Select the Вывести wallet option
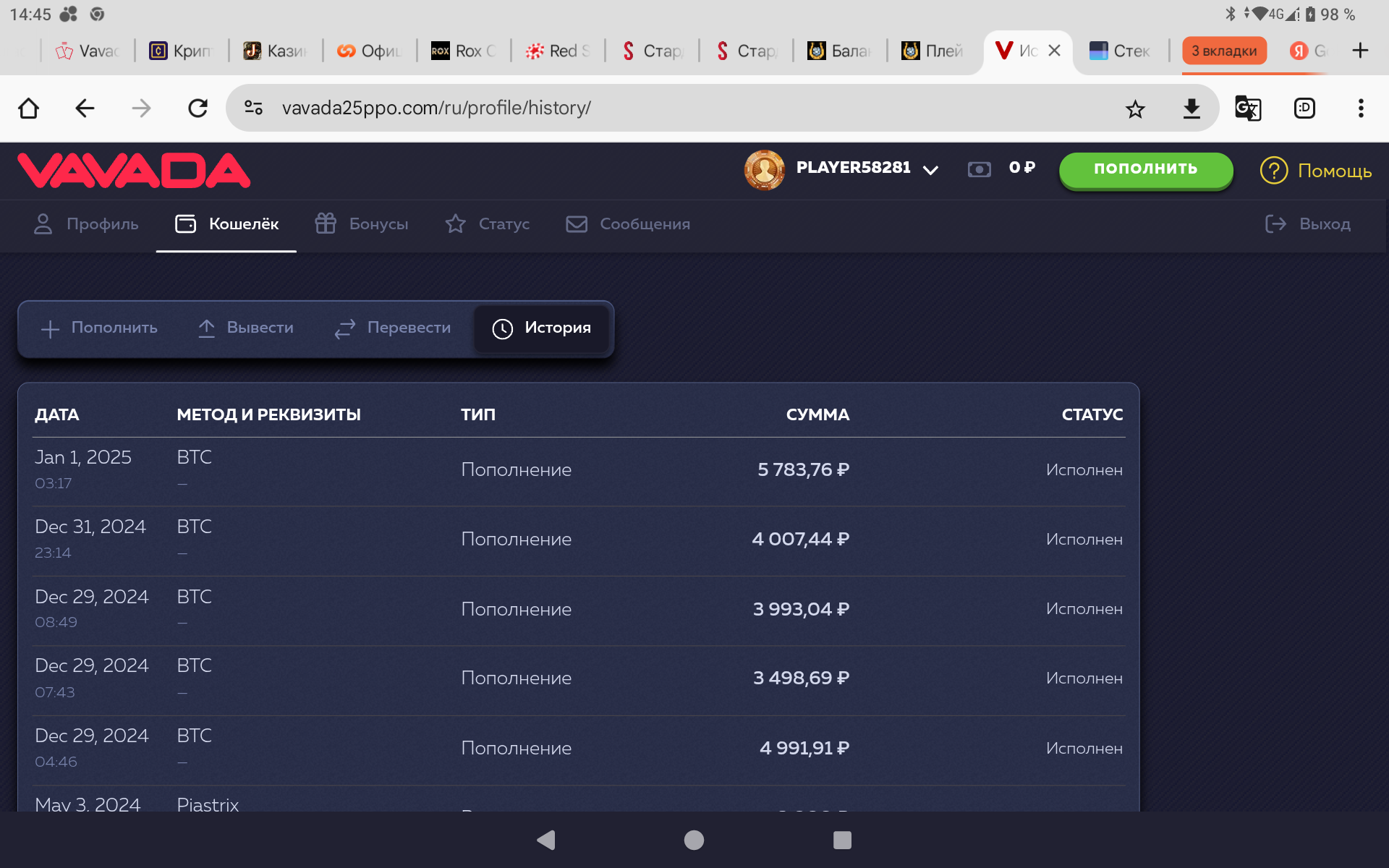This screenshot has width=1389, height=868. pyautogui.click(x=246, y=328)
